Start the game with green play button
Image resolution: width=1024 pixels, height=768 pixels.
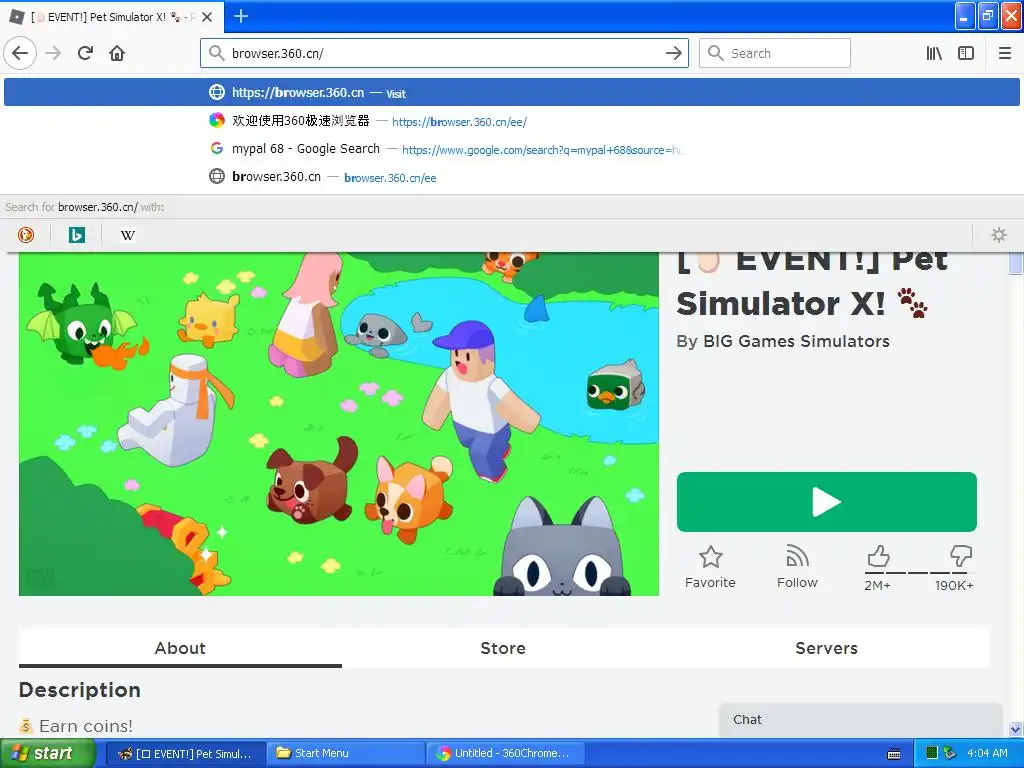[x=826, y=502]
